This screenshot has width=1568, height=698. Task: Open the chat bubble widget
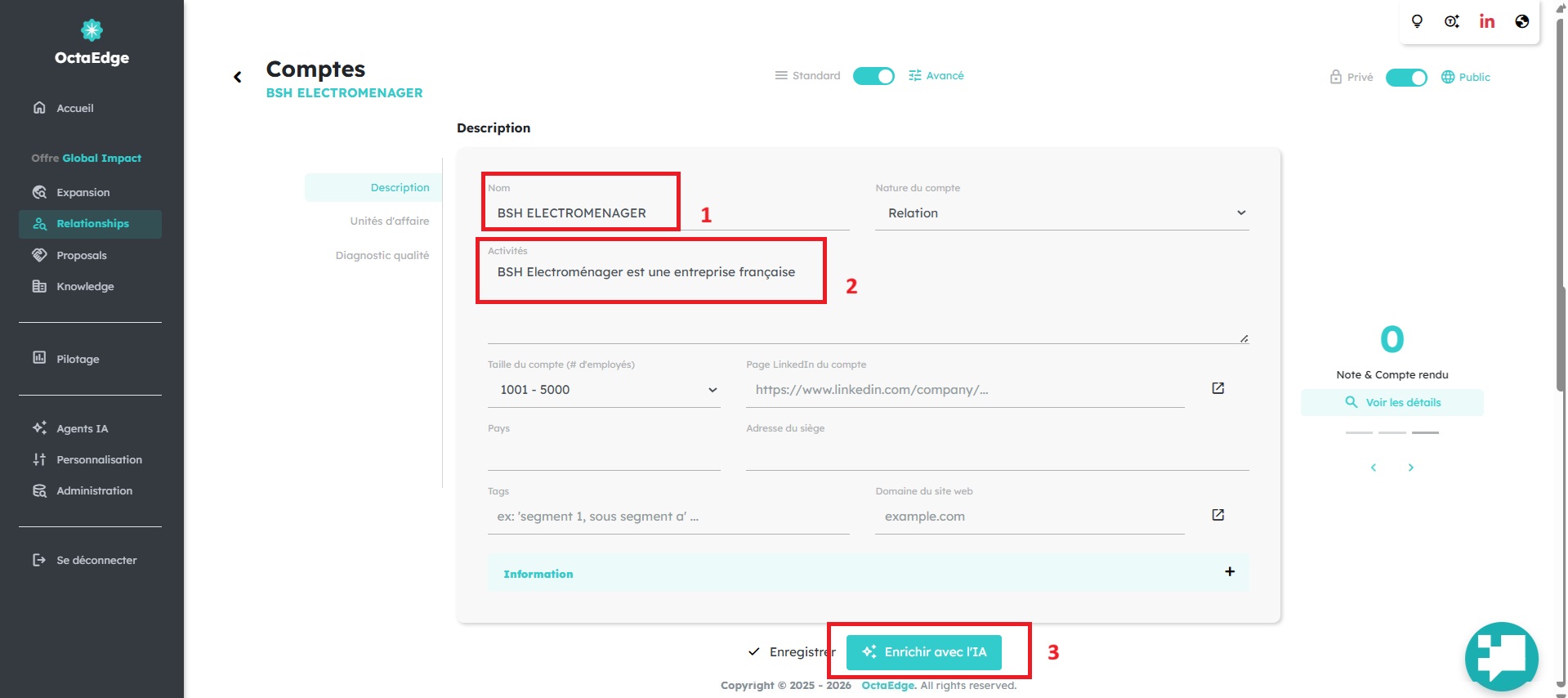click(x=1501, y=657)
